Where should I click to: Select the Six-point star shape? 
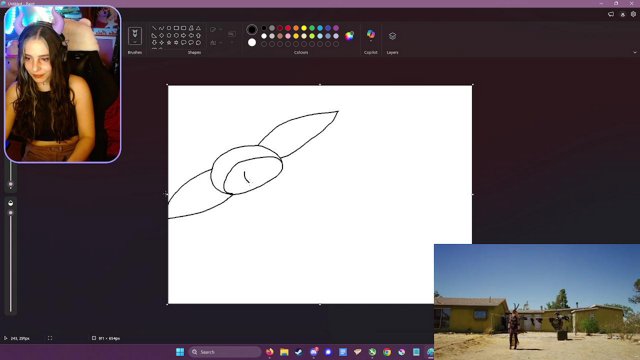click(176, 42)
